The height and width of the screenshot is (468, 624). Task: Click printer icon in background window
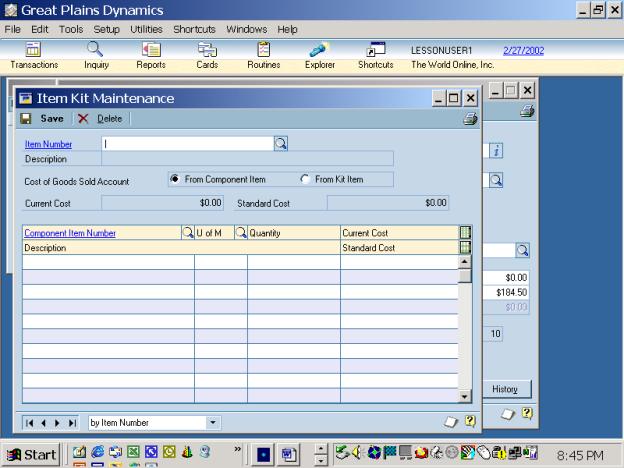point(527,111)
